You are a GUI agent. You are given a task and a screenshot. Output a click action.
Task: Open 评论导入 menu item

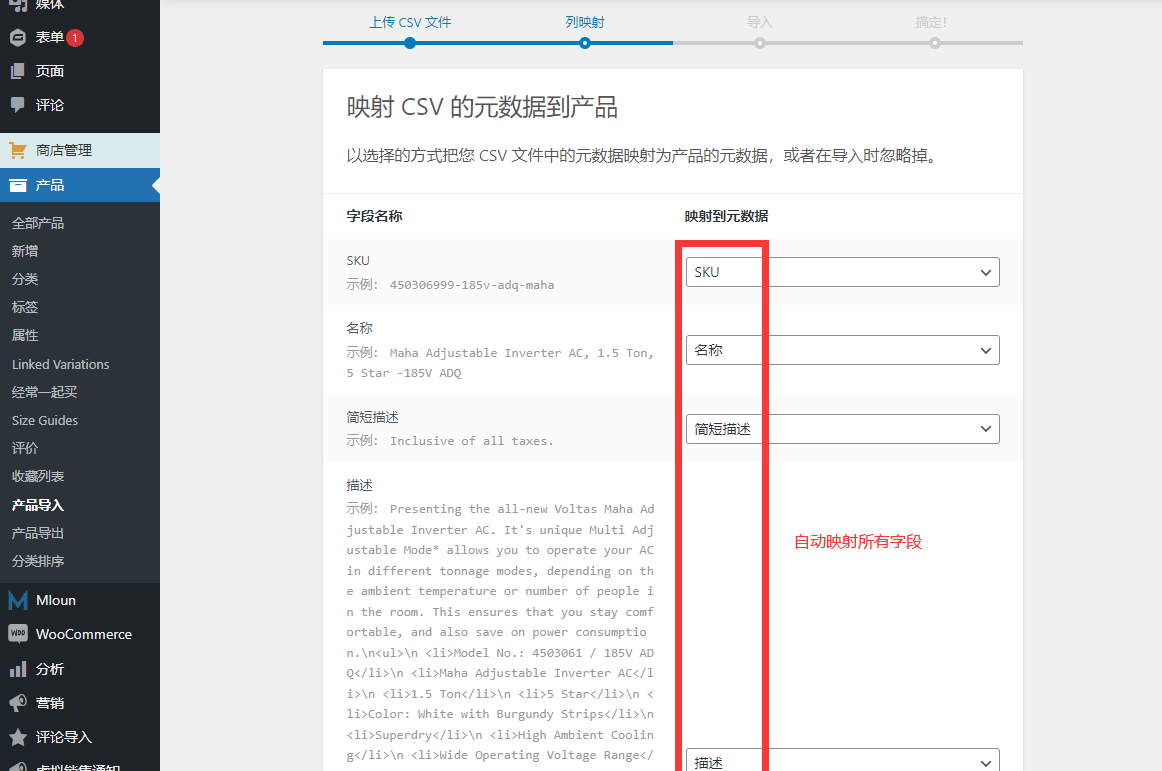[x=80, y=737]
